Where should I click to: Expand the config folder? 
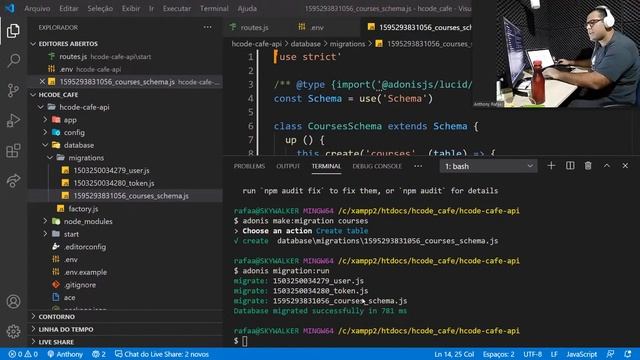click(x=125, y=133)
